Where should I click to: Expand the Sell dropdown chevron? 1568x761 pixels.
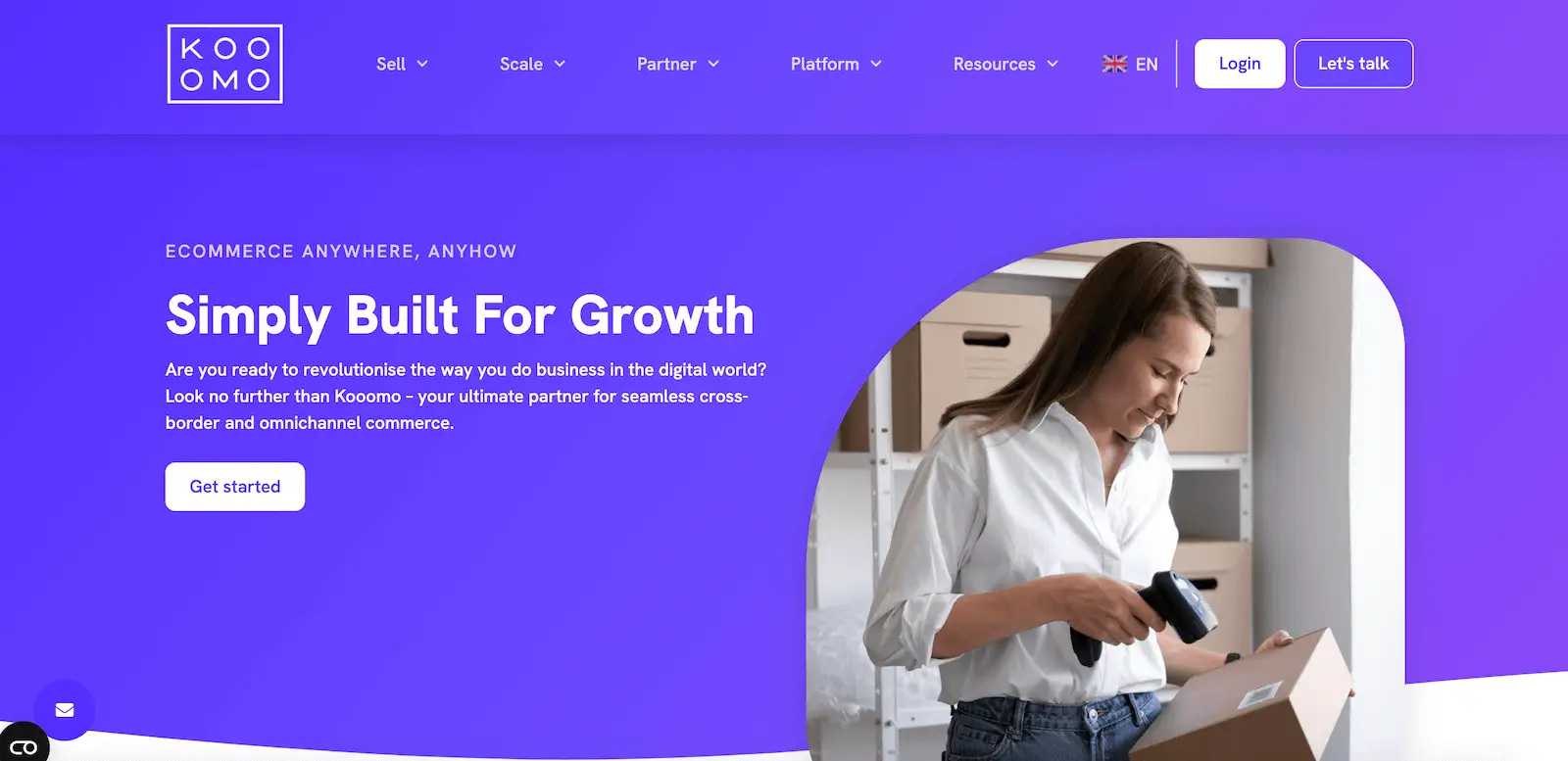tap(422, 64)
